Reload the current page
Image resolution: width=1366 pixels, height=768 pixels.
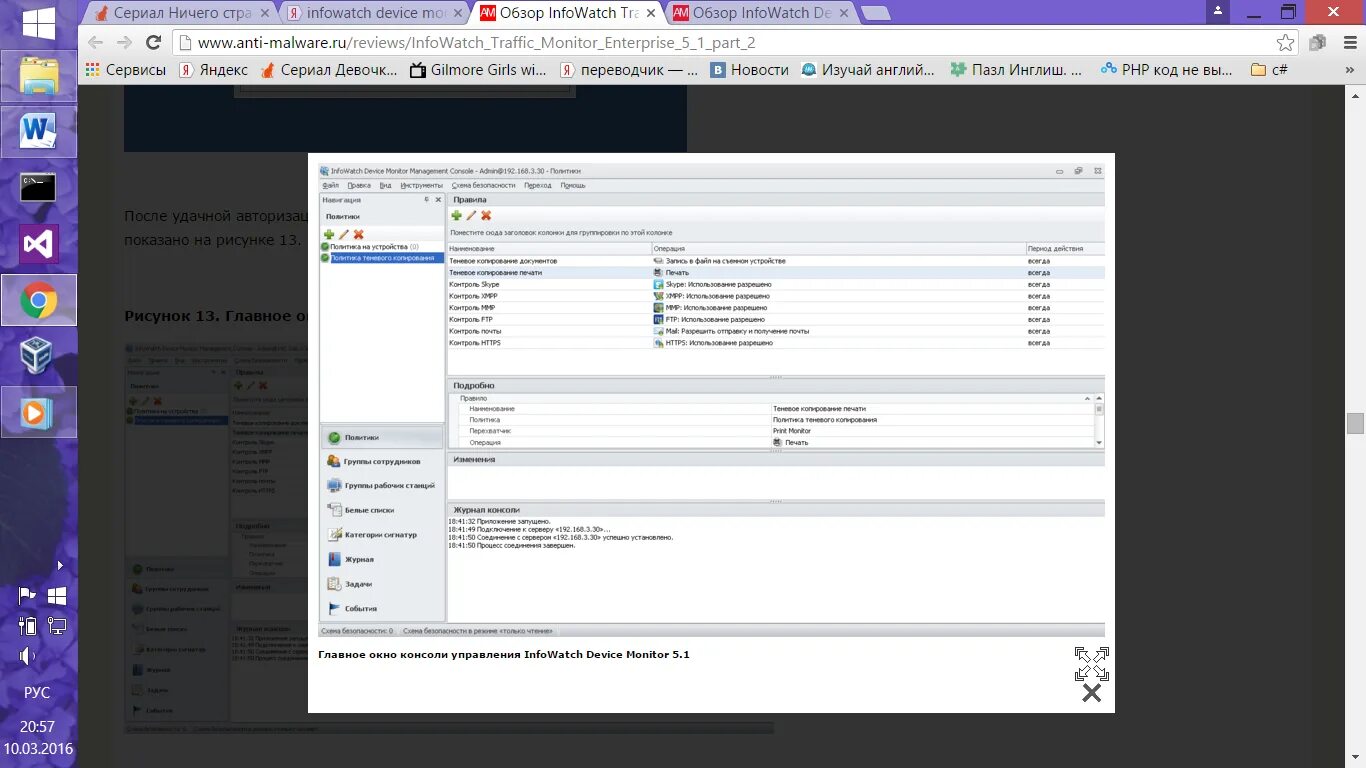[x=154, y=42]
